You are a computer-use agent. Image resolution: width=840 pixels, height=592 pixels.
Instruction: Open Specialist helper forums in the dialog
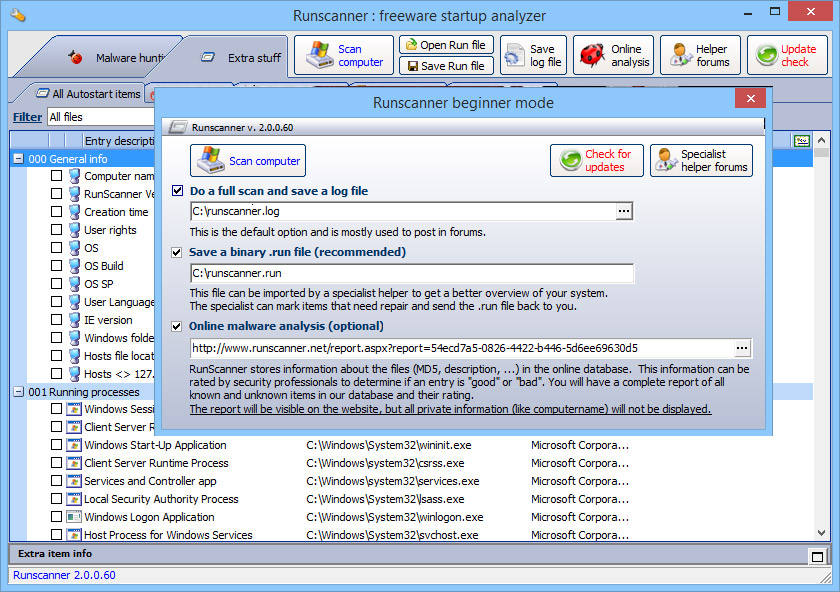(x=701, y=160)
